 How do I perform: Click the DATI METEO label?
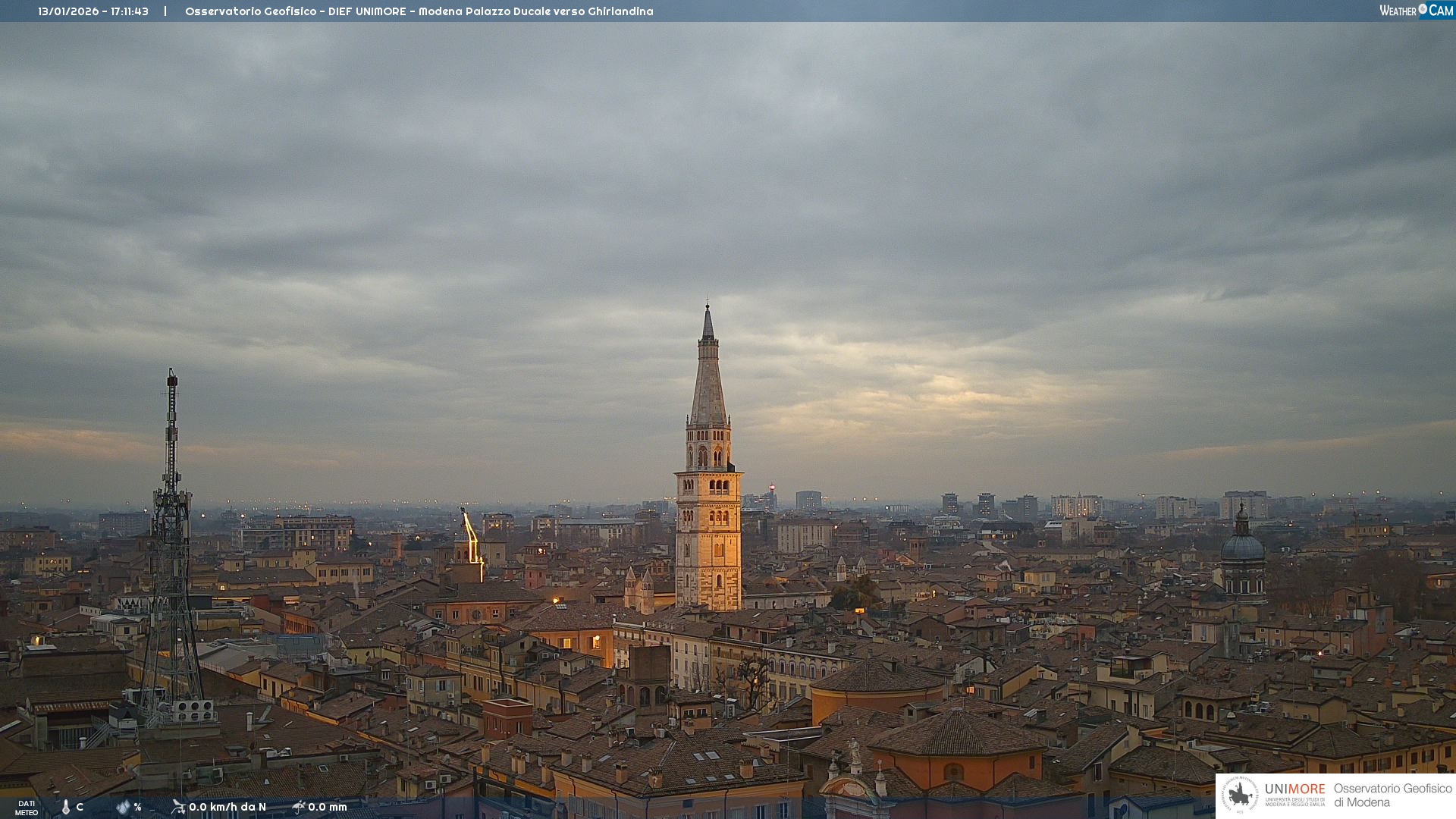pyautogui.click(x=27, y=808)
